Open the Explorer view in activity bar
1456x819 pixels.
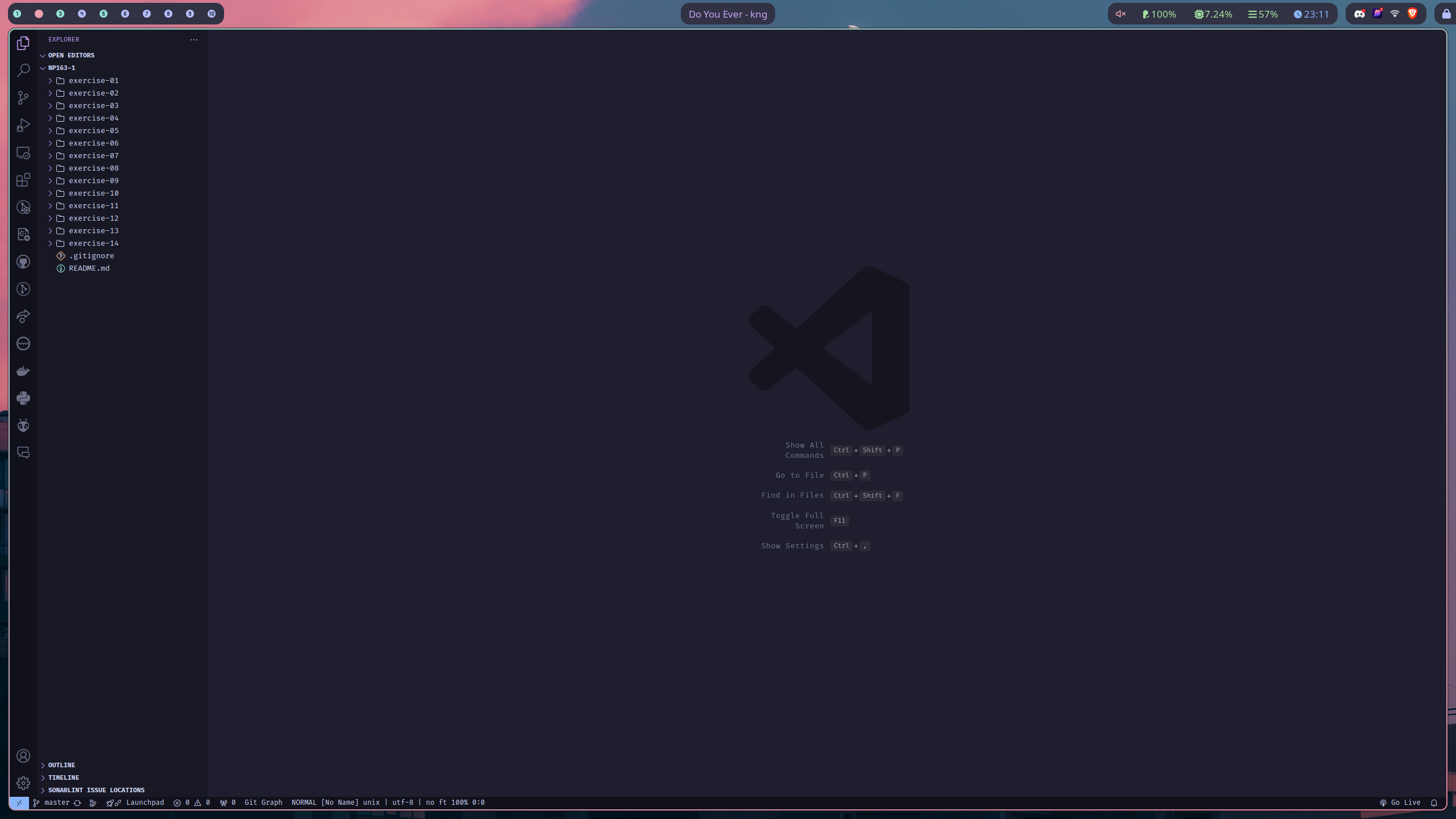23,43
